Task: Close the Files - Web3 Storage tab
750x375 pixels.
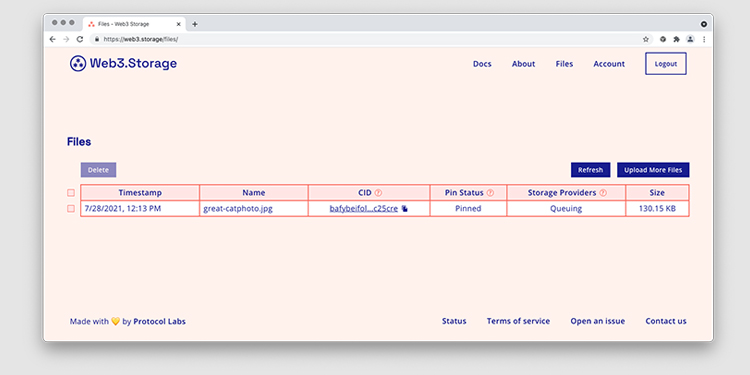Action: pyautogui.click(x=178, y=24)
